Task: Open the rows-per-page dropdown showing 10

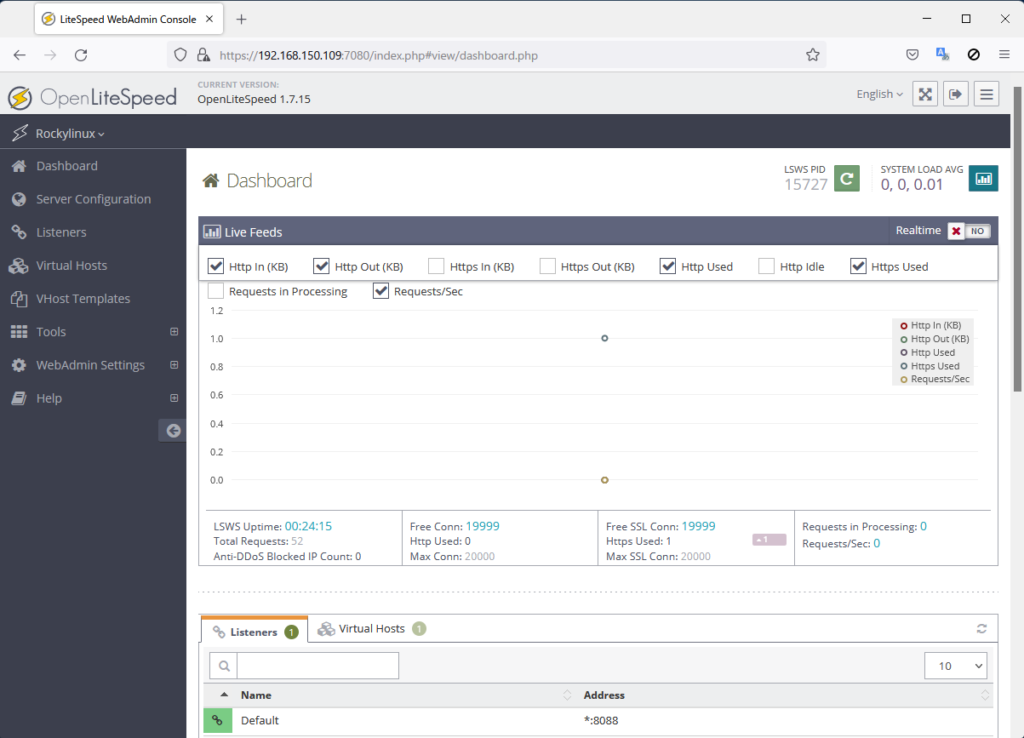Action: point(955,666)
